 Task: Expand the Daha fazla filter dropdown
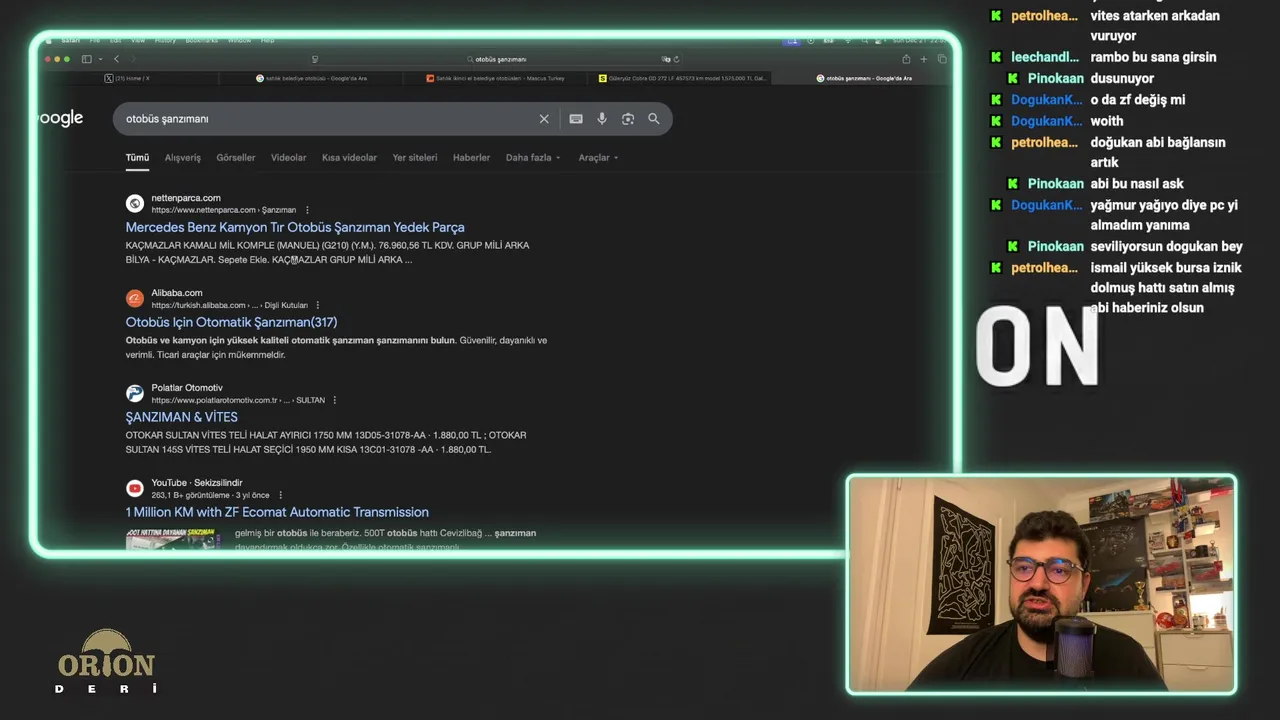click(x=533, y=158)
